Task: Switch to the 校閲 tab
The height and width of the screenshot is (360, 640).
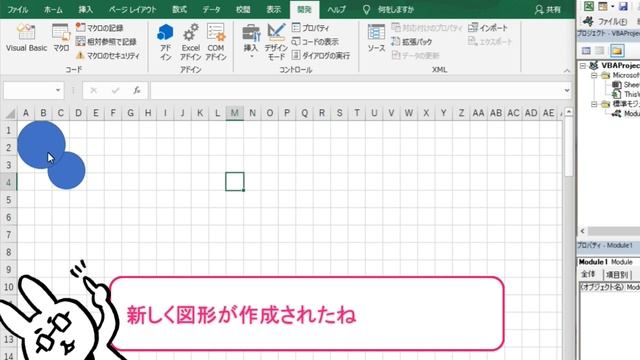Action: coord(243,9)
